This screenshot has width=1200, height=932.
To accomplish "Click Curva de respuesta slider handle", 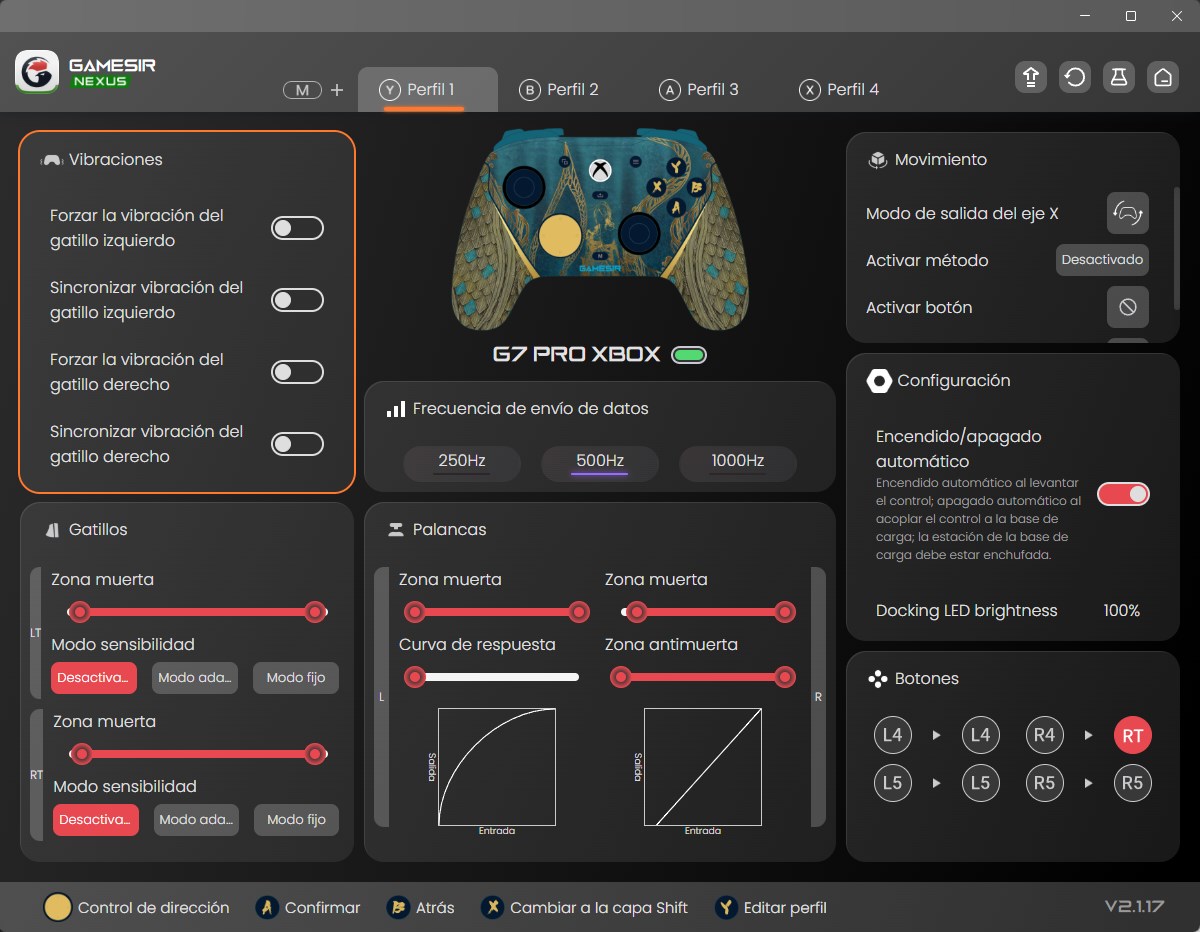I will coord(414,678).
